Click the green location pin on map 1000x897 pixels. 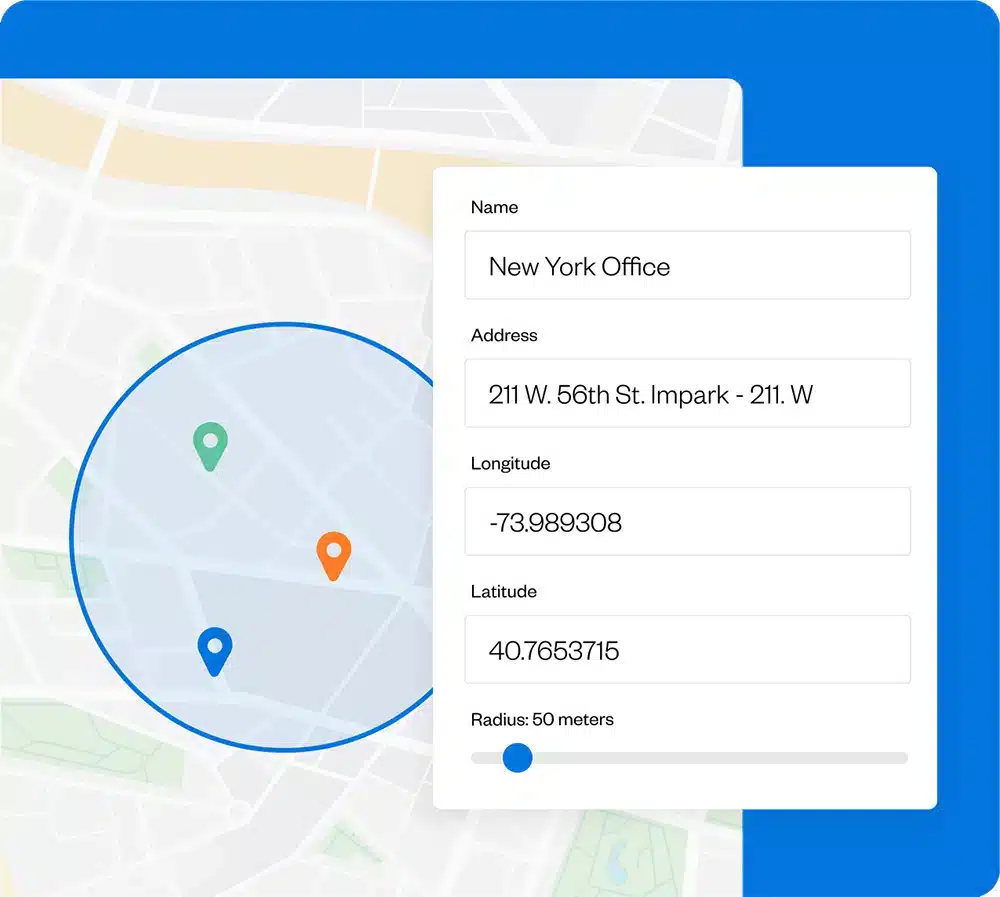(x=210, y=444)
